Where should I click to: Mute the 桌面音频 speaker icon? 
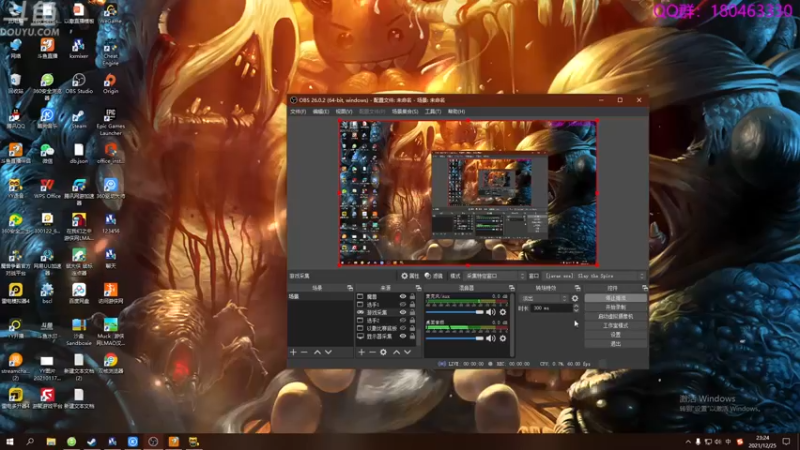coord(491,338)
